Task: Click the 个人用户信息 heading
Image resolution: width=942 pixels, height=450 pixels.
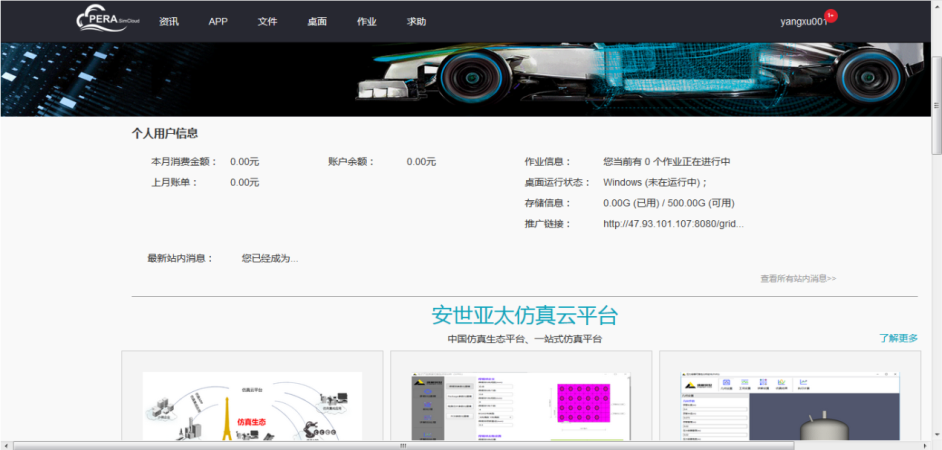Action: pyautogui.click(x=165, y=133)
